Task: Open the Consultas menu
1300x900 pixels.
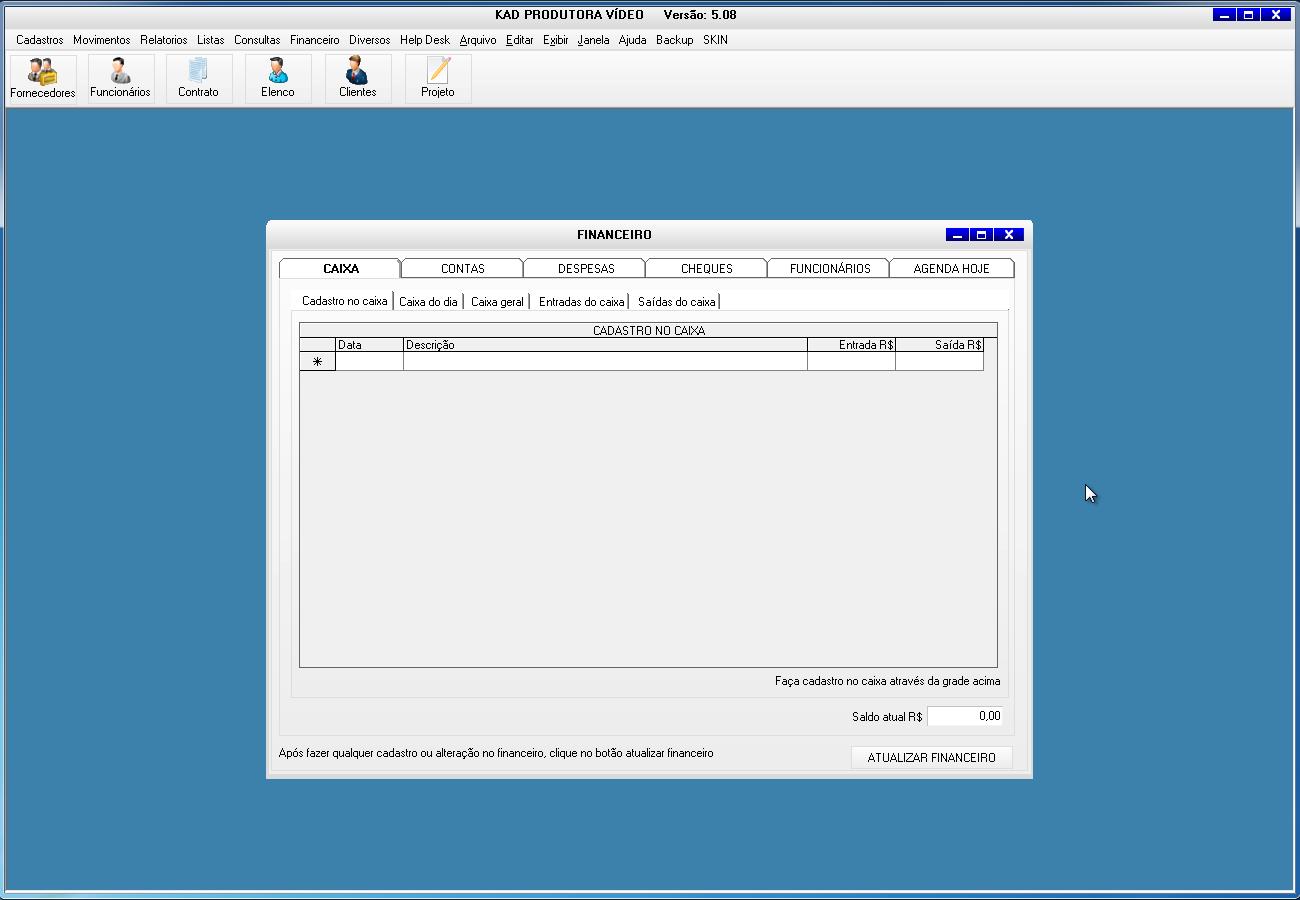Action: pyautogui.click(x=257, y=40)
